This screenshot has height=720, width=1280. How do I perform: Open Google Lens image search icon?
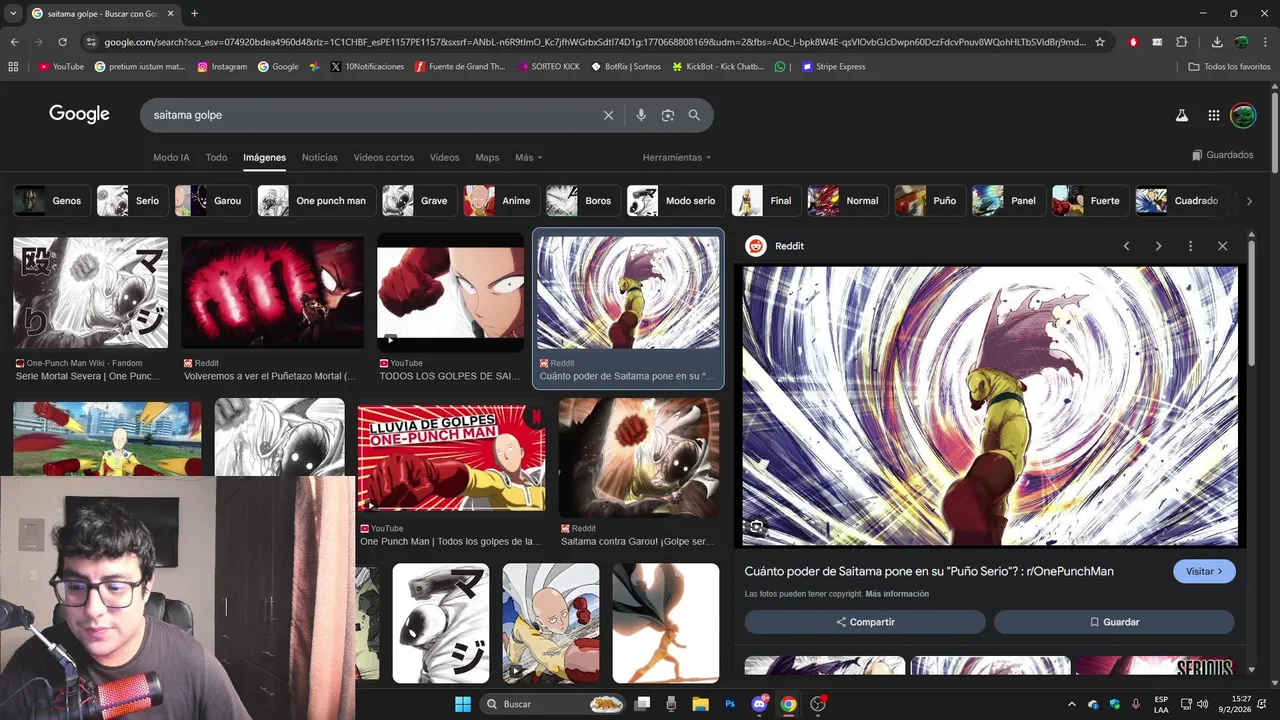coord(668,115)
